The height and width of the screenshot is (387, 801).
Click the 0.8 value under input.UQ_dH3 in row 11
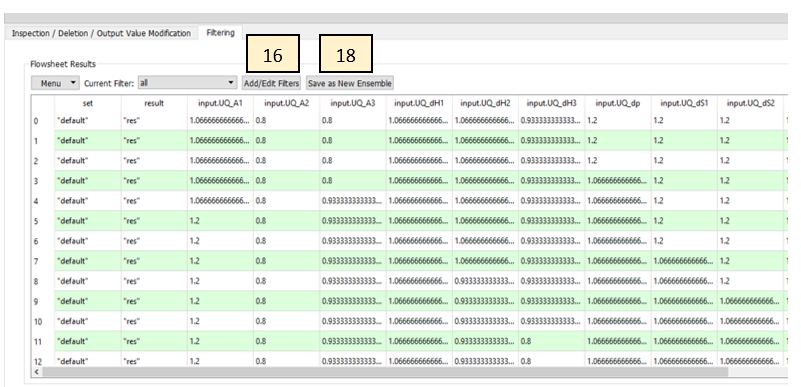click(x=552, y=342)
